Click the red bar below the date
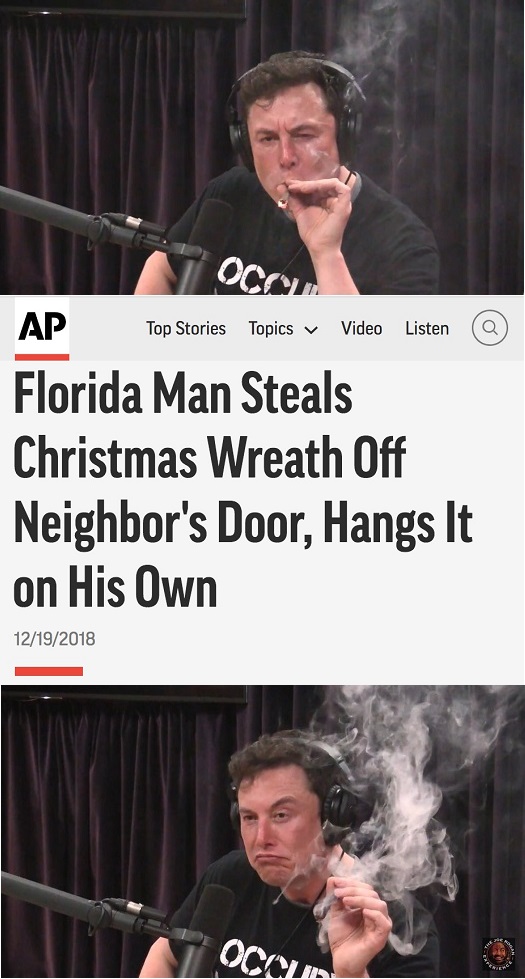 [x=49, y=671]
